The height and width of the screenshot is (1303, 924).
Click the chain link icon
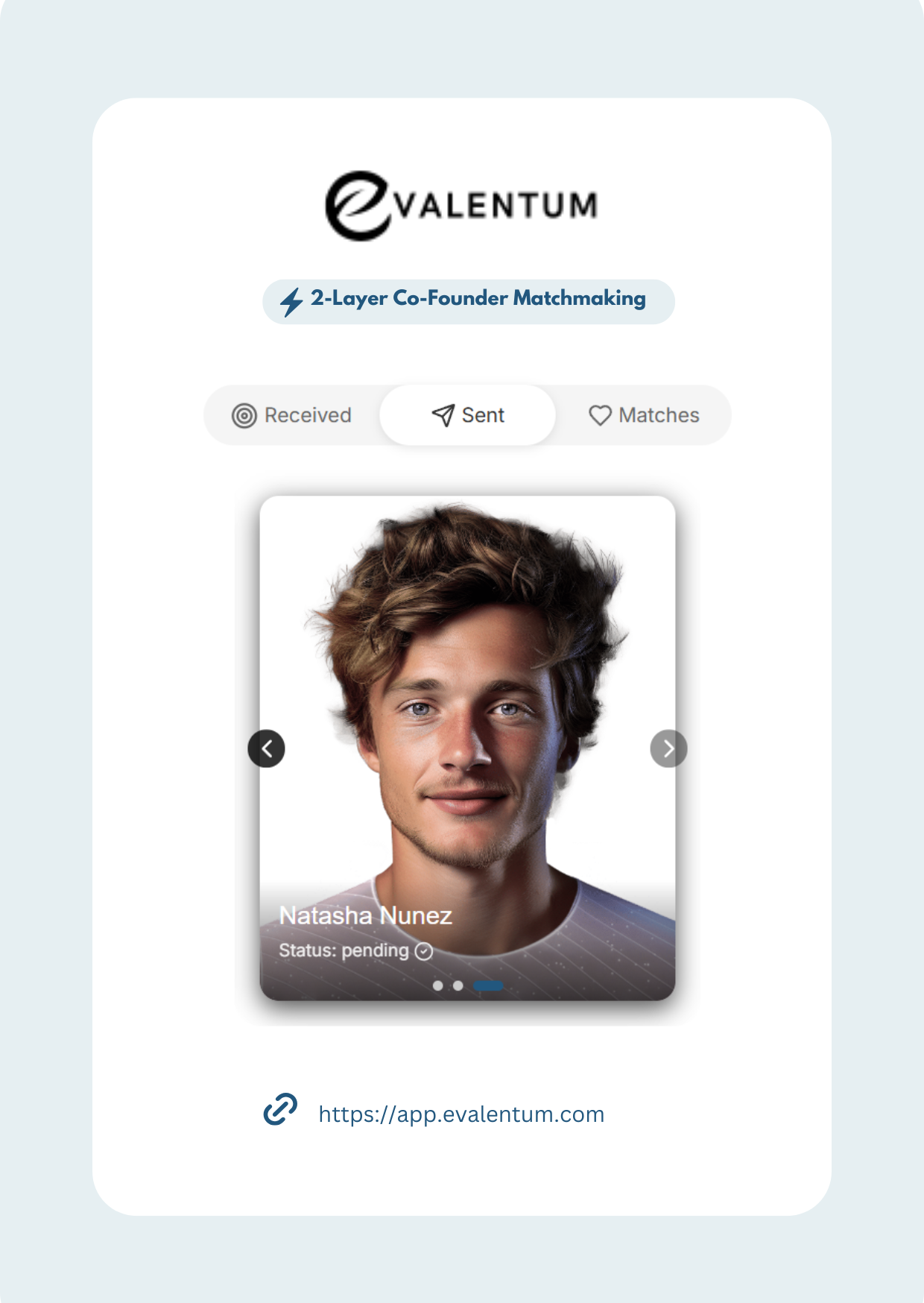(x=280, y=1109)
